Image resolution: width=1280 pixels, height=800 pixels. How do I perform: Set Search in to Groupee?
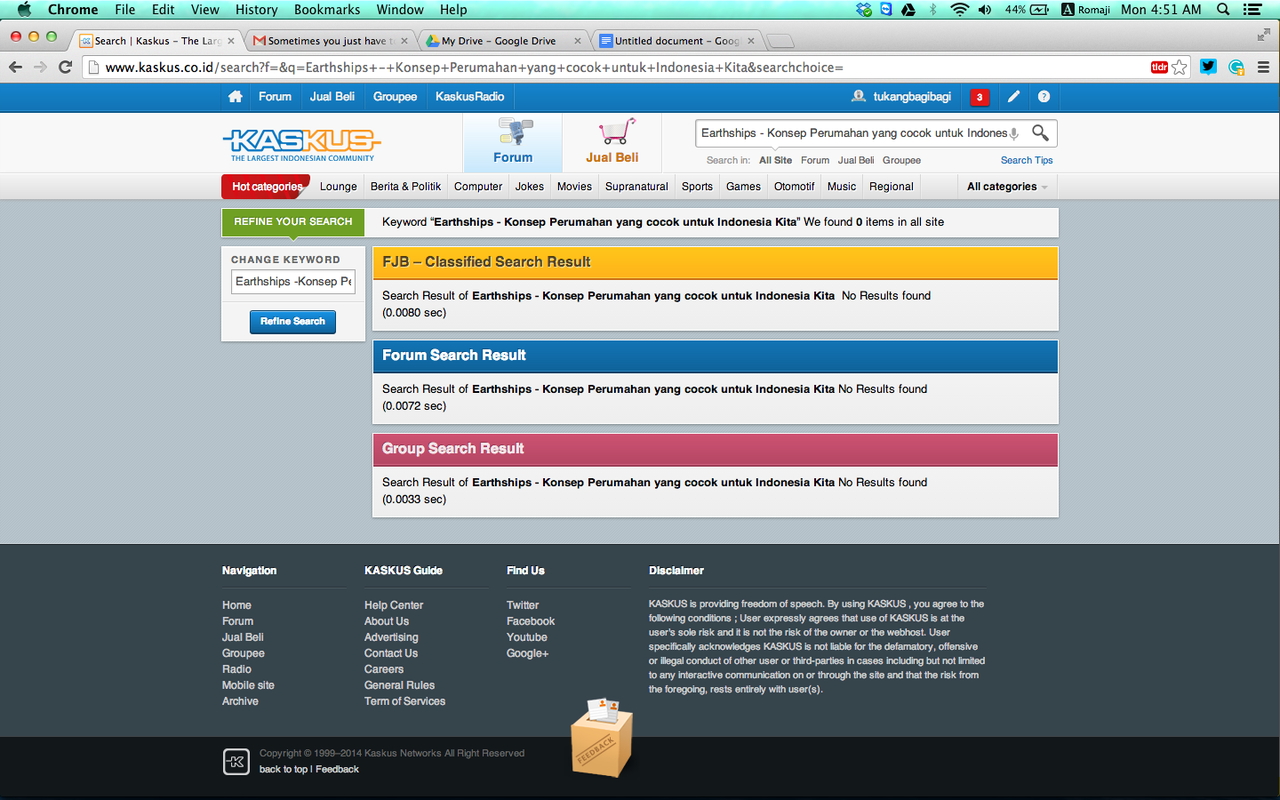901,160
